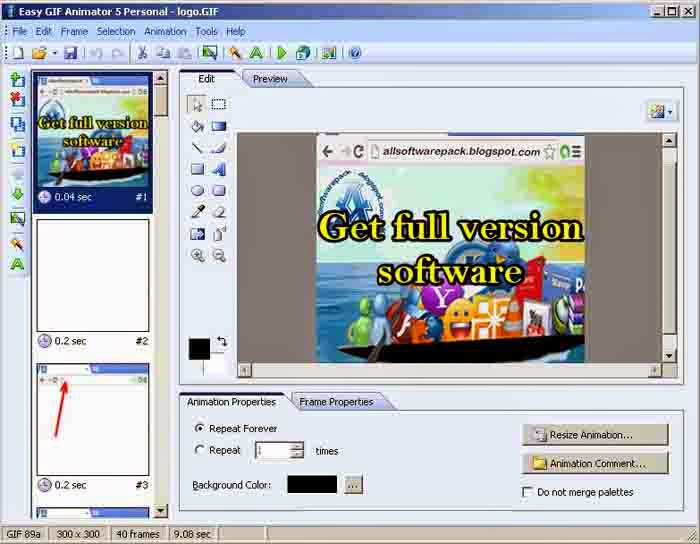Save the animation using the floppy icon
This screenshot has width=700, height=544.
pyautogui.click(x=71, y=53)
